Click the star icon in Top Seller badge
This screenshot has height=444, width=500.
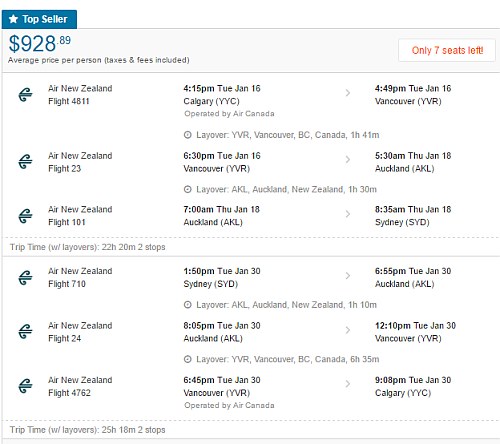[13, 19]
